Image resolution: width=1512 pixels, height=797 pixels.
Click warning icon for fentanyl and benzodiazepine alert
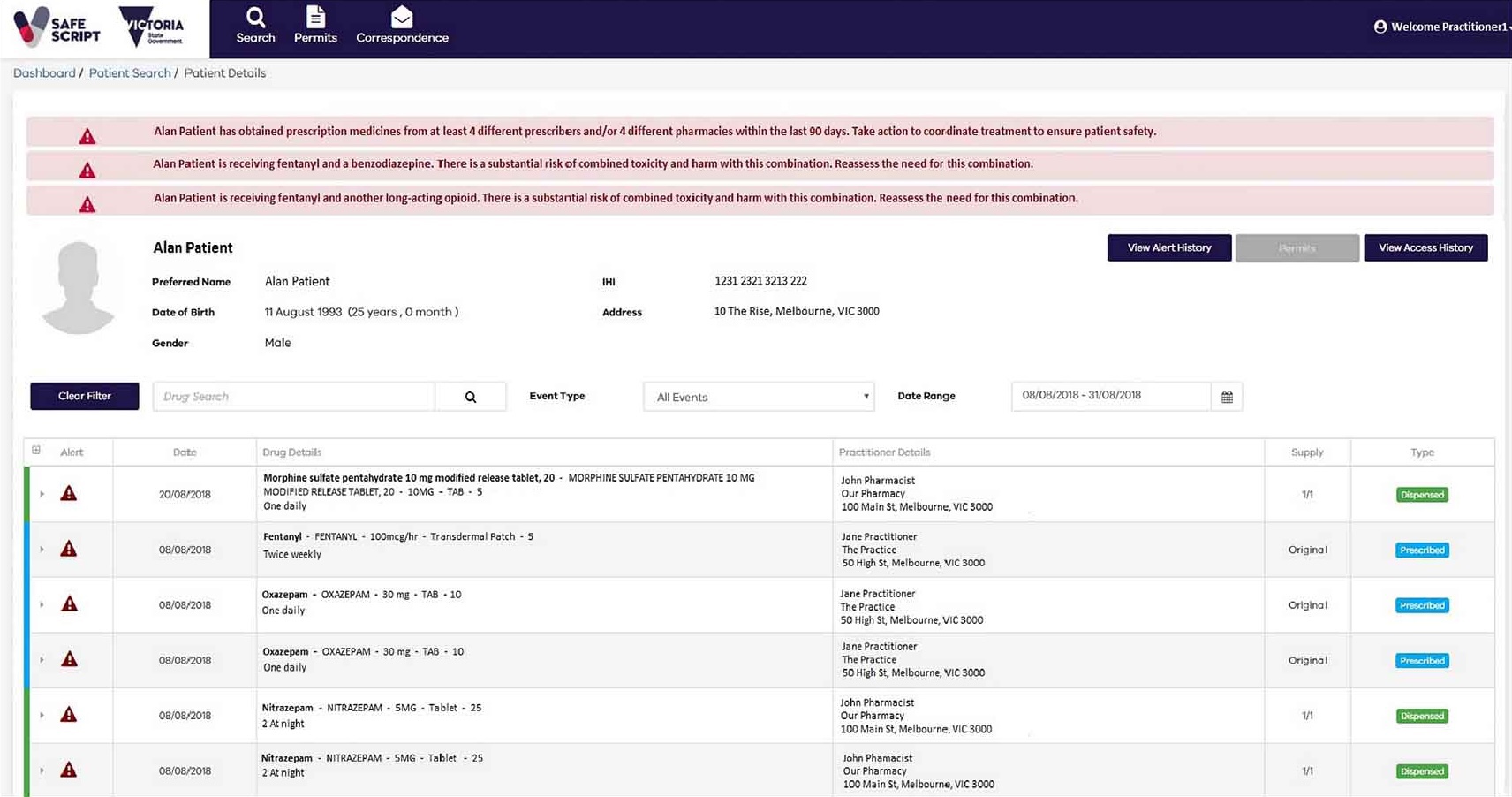click(87, 170)
